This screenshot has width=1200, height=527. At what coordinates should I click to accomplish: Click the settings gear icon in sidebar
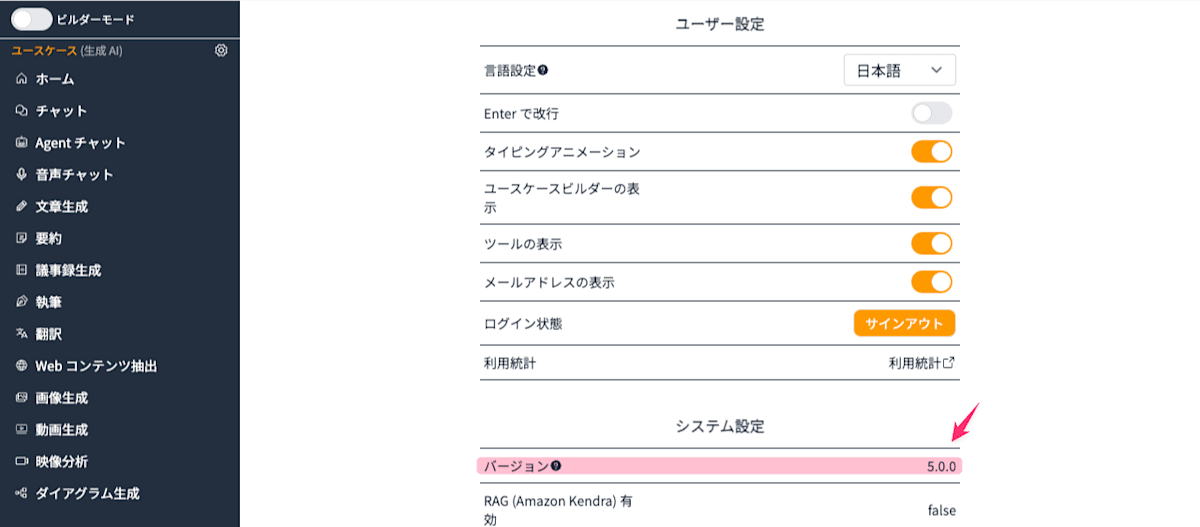pos(221,50)
